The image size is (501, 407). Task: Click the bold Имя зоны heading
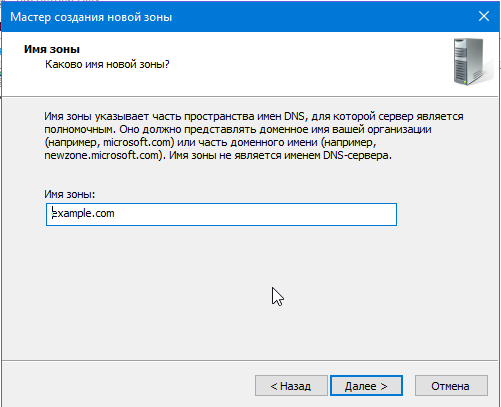point(52,49)
